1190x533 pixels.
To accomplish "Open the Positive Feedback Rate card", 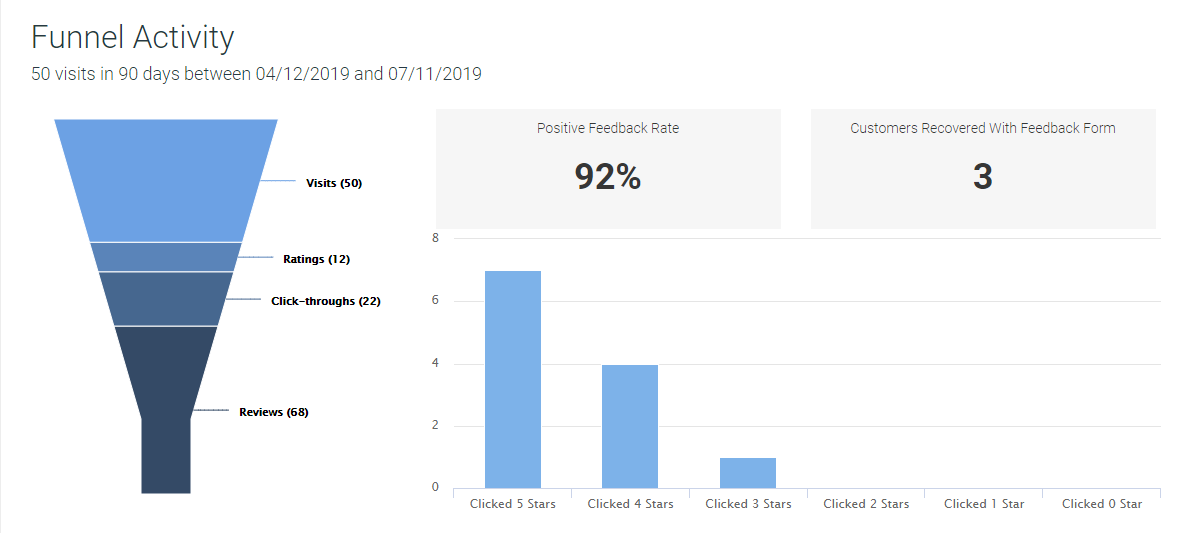I will coord(608,169).
